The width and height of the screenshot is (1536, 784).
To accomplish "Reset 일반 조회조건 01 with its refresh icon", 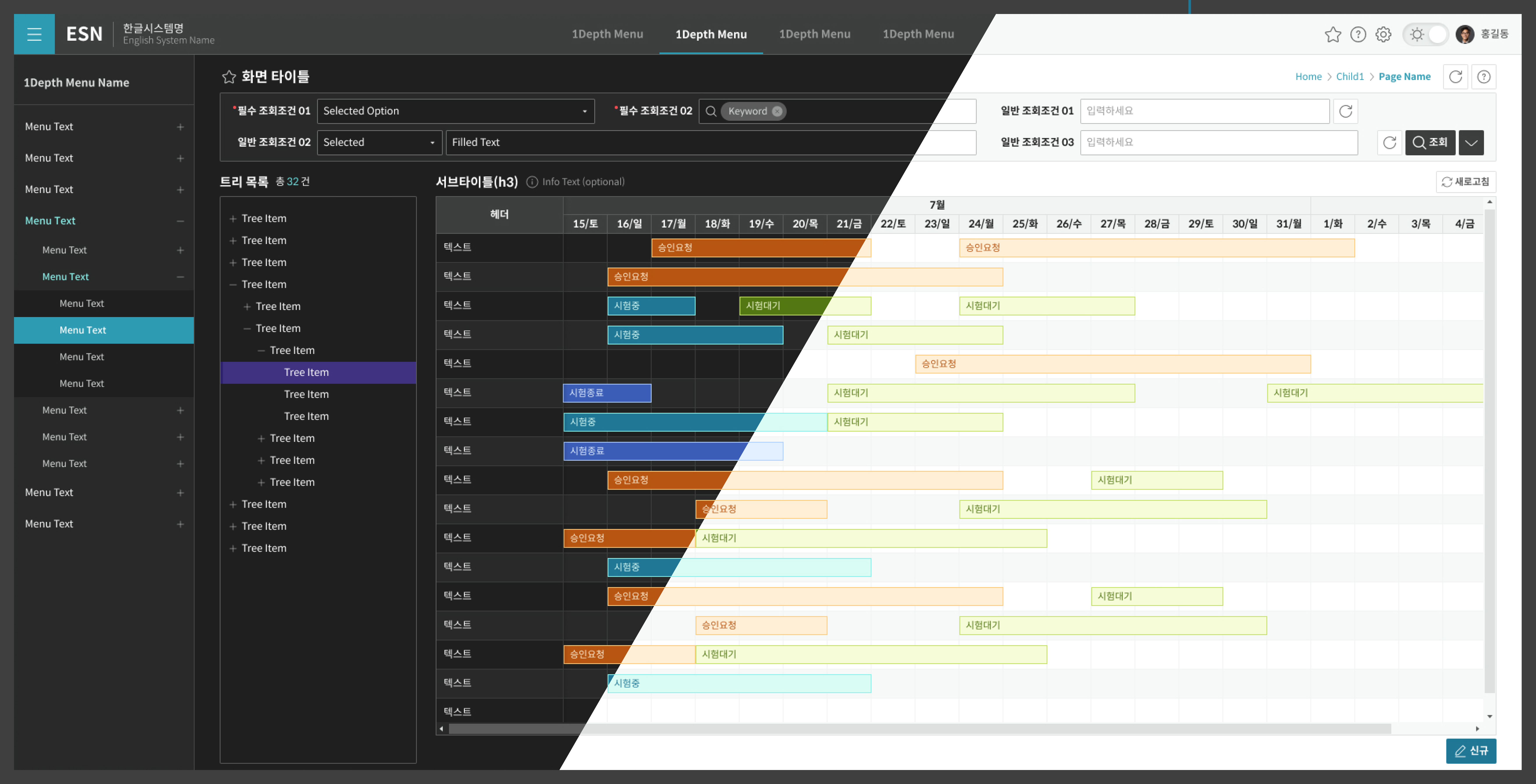I will pos(1346,112).
